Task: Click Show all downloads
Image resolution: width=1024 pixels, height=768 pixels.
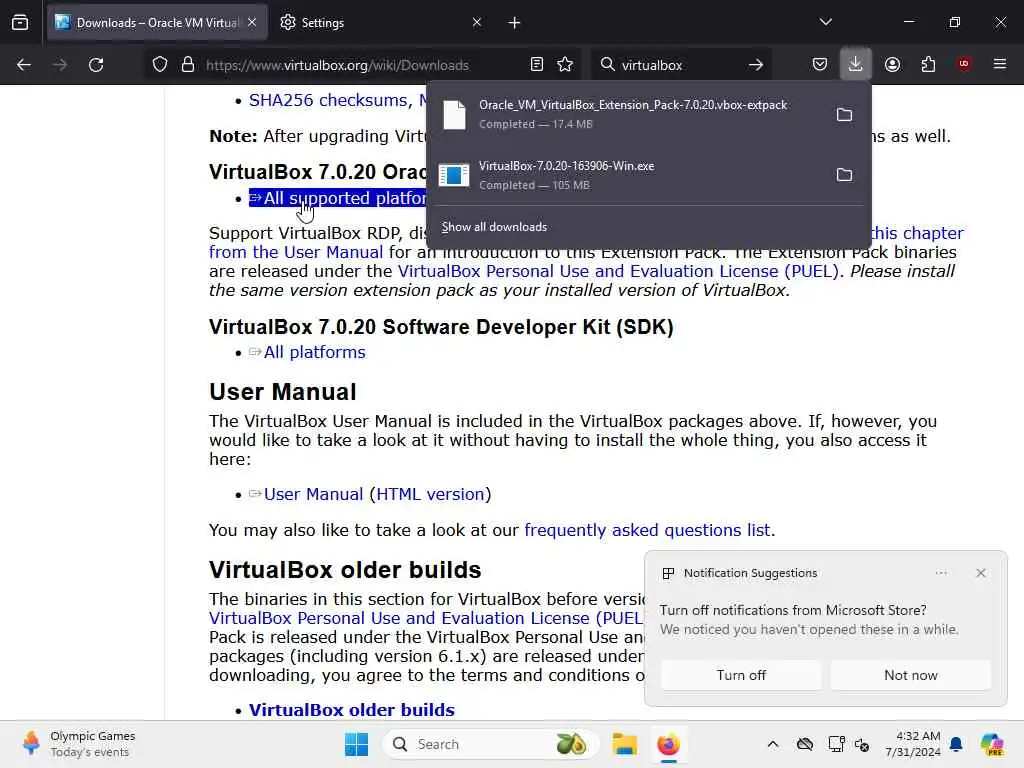Action: tap(494, 227)
